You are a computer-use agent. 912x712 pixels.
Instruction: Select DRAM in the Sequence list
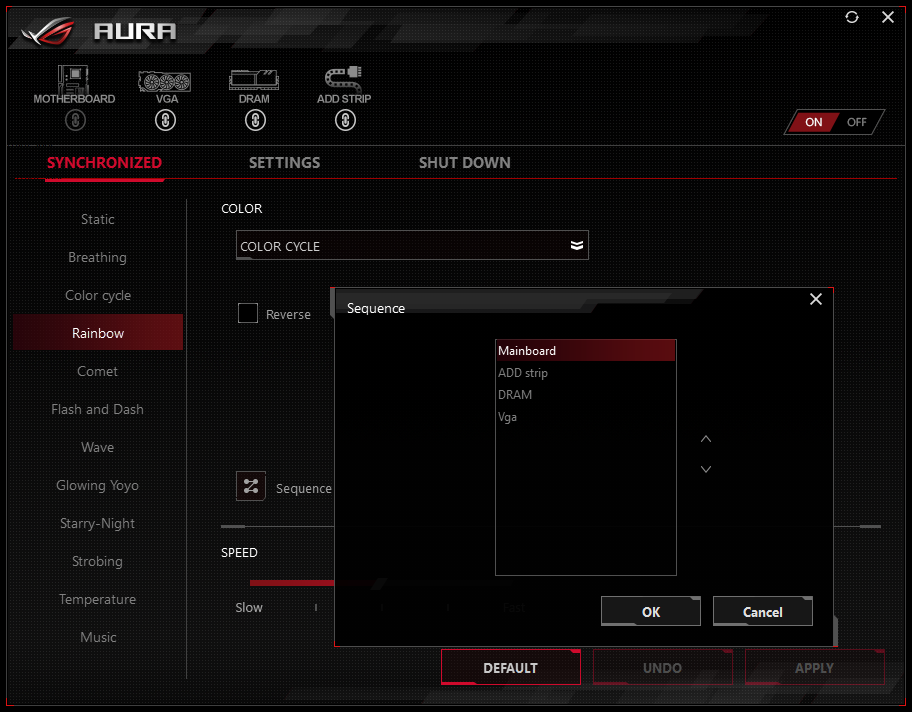point(586,395)
